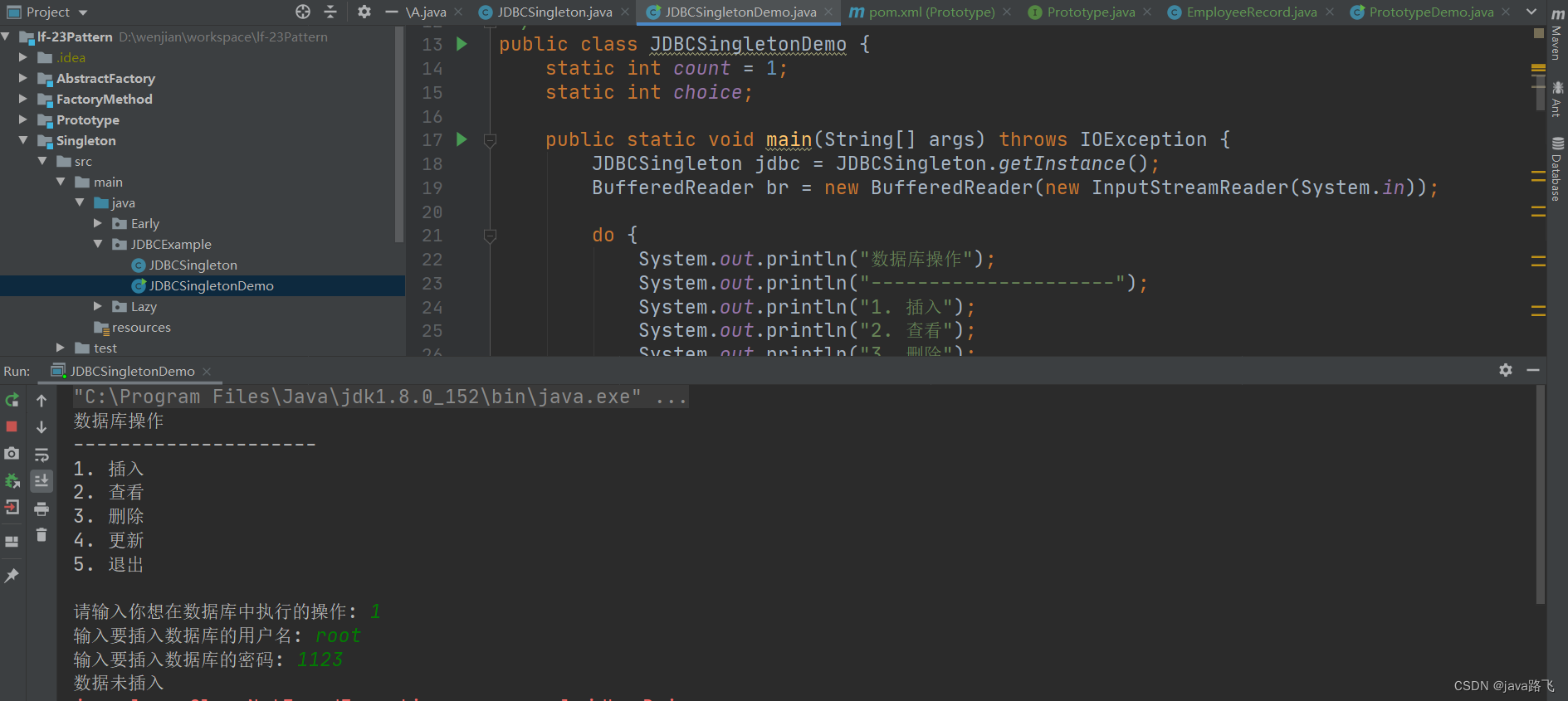Image resolution: width=1568 pixels, height=701 pixels.
Task: Collapse the JDBCExample package
Action: click(98, 244)
